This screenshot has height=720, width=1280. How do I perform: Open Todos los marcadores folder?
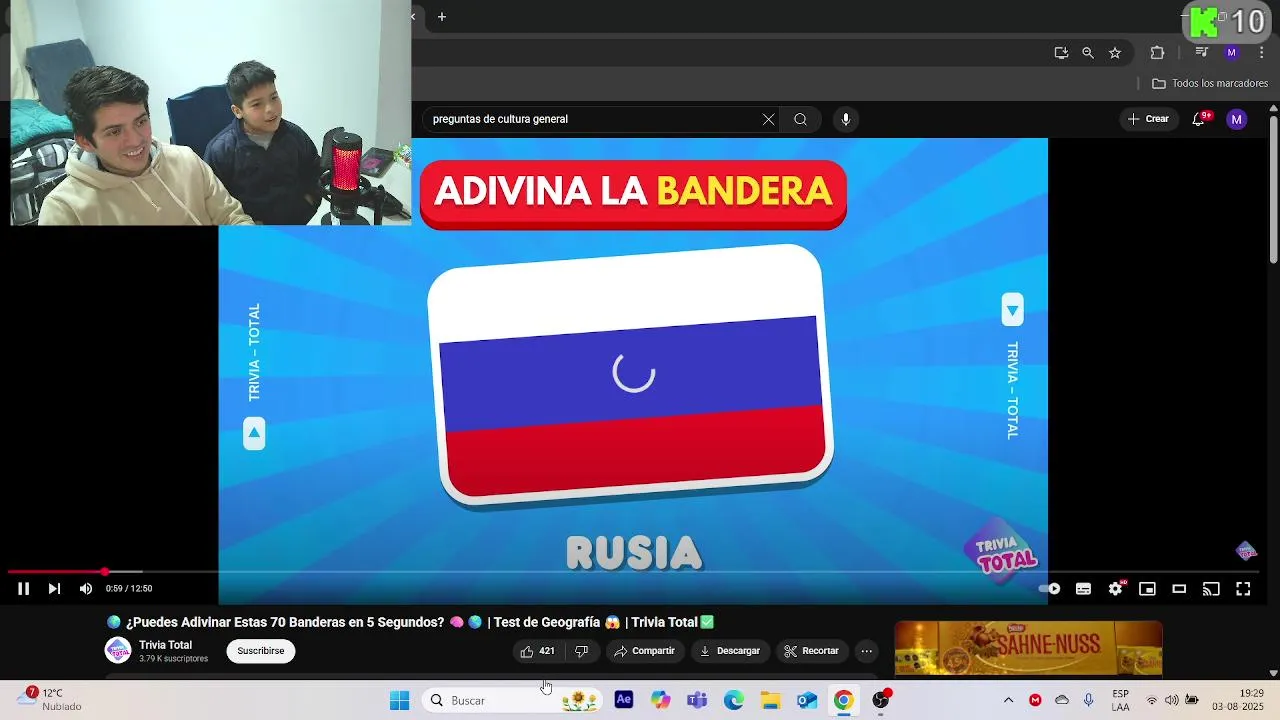click(1210, 84)
